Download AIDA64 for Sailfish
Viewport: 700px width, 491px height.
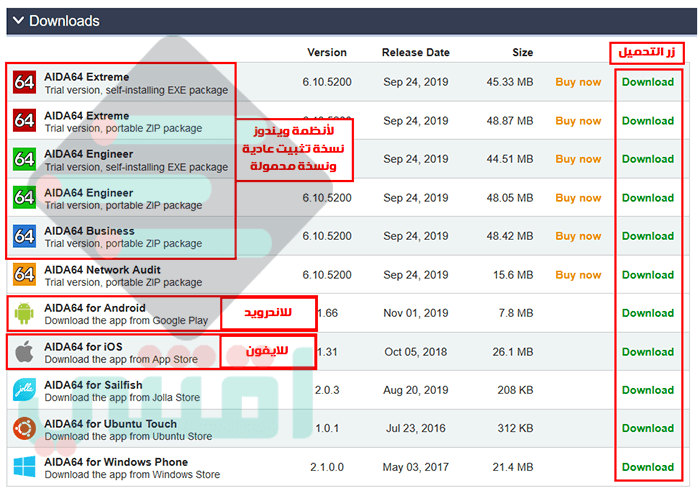pos(648,390)
